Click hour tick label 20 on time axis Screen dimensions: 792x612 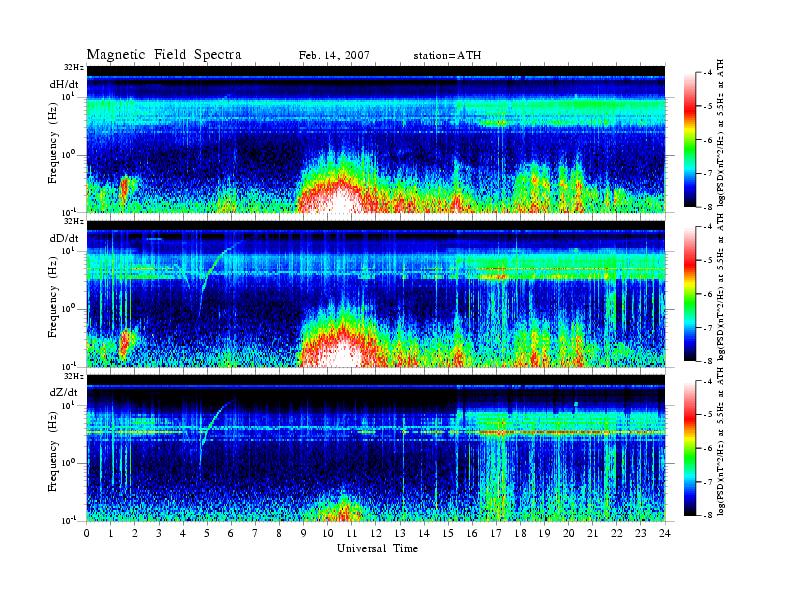[568, 533]
